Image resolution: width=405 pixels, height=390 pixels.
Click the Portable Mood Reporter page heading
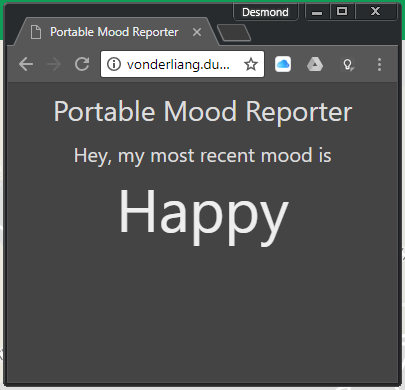click(x=203, y=111)
